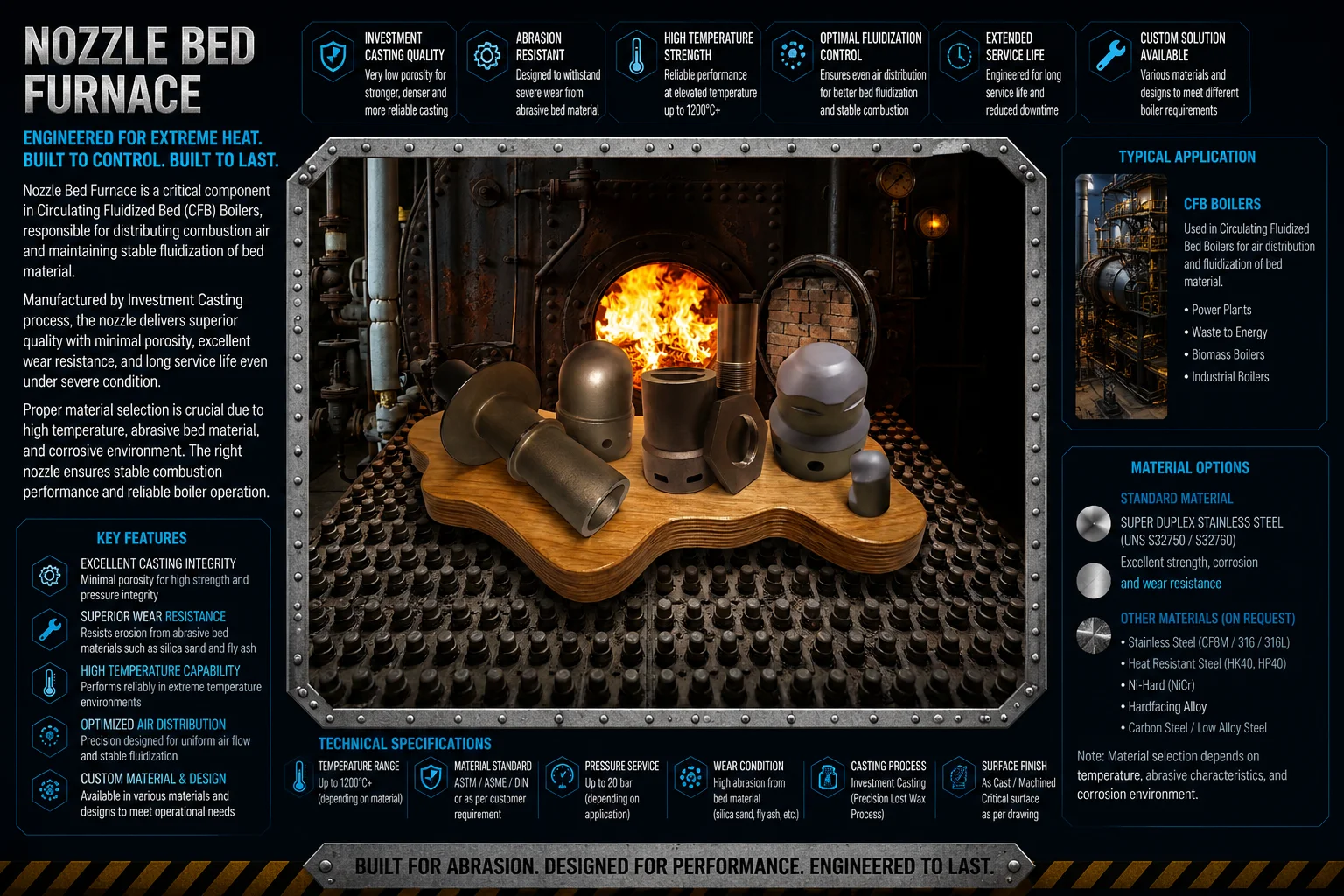Click the 'Hardfacing Alloy' entry
This screenshot has width=1344, height=896.
[1164, 706]
